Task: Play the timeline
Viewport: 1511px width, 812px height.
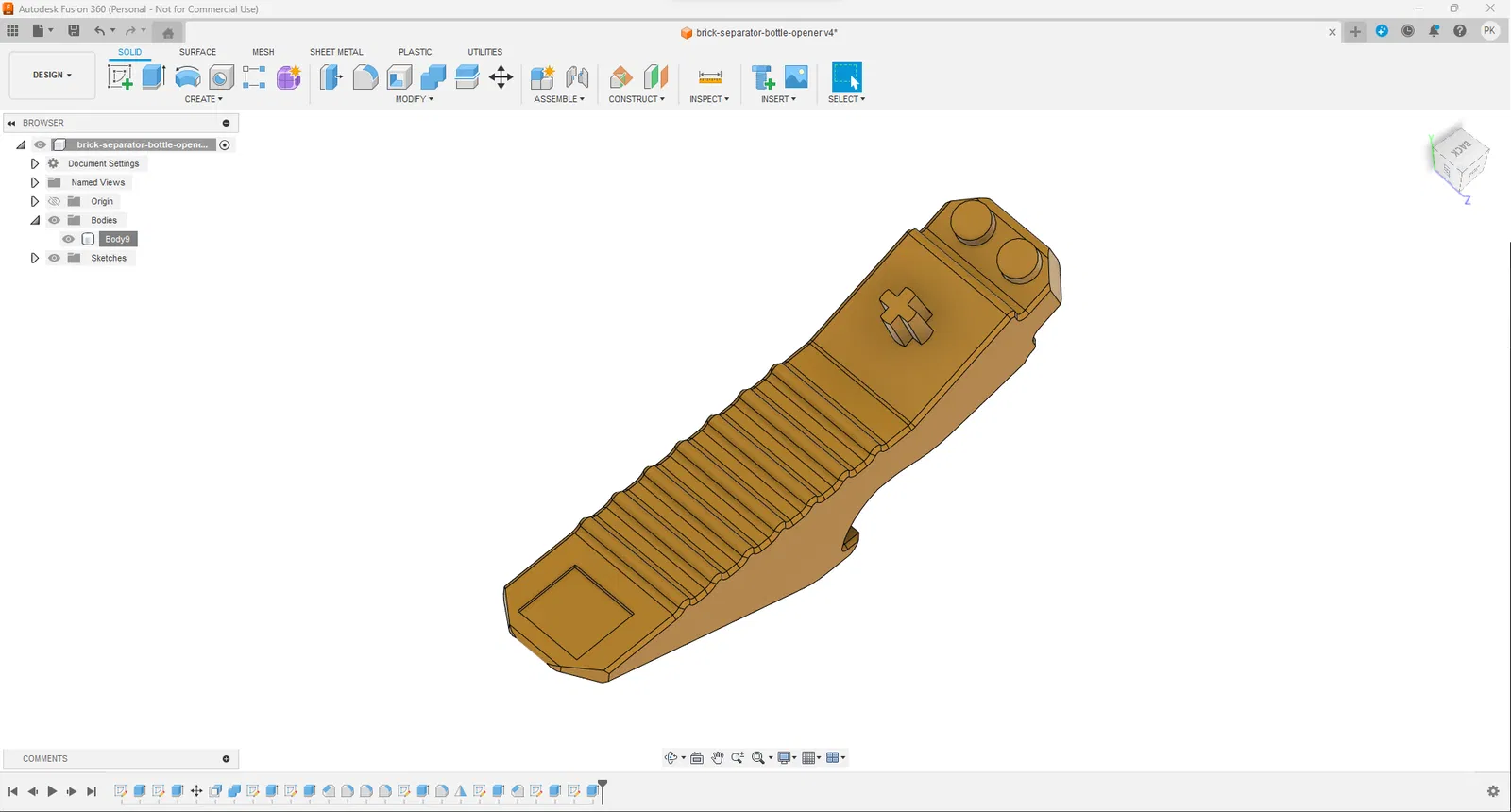Action: [52, 791]
